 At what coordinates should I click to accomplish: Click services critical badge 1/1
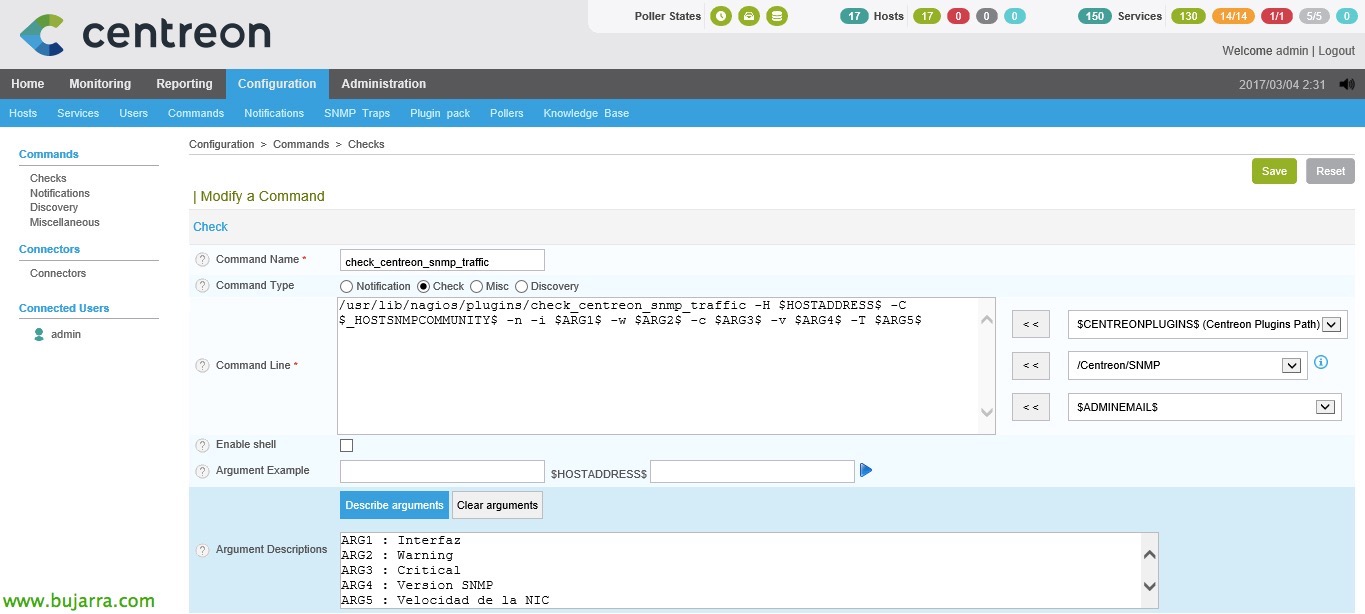1276,16
